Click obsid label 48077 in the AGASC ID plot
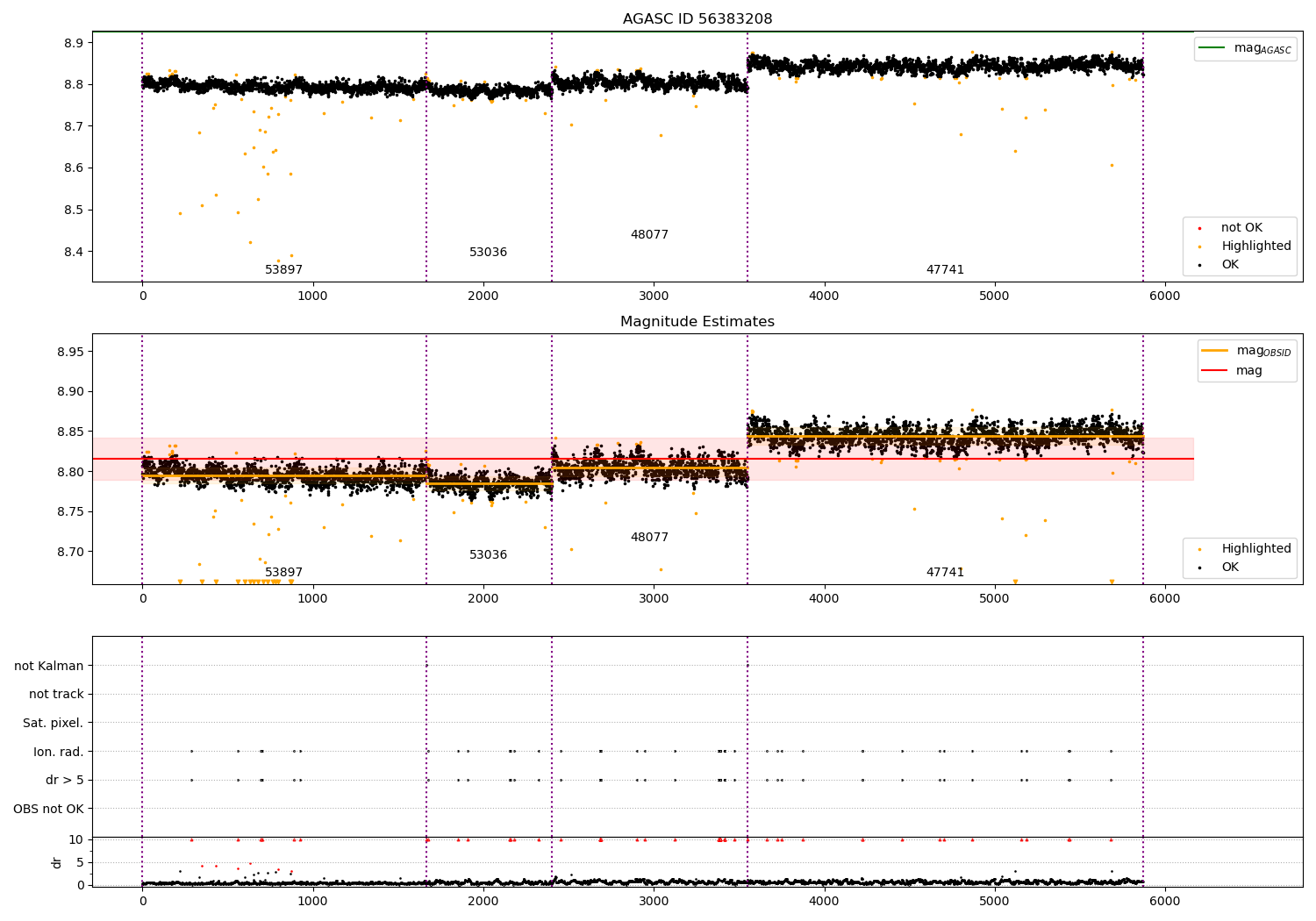Screen dimensions: 1316x921 click(649, 235)
